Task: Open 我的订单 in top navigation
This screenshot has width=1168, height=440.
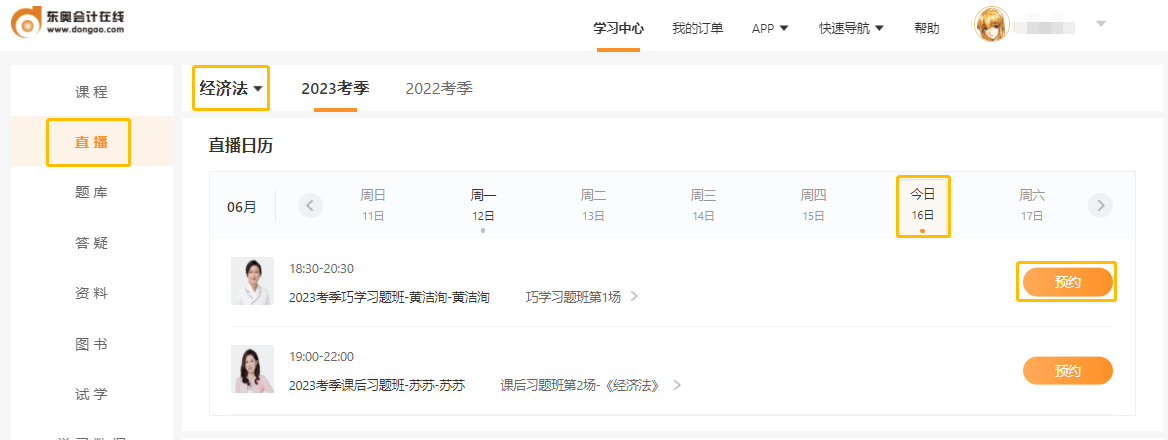Action: pyautogui.click(x=698, y=28)
